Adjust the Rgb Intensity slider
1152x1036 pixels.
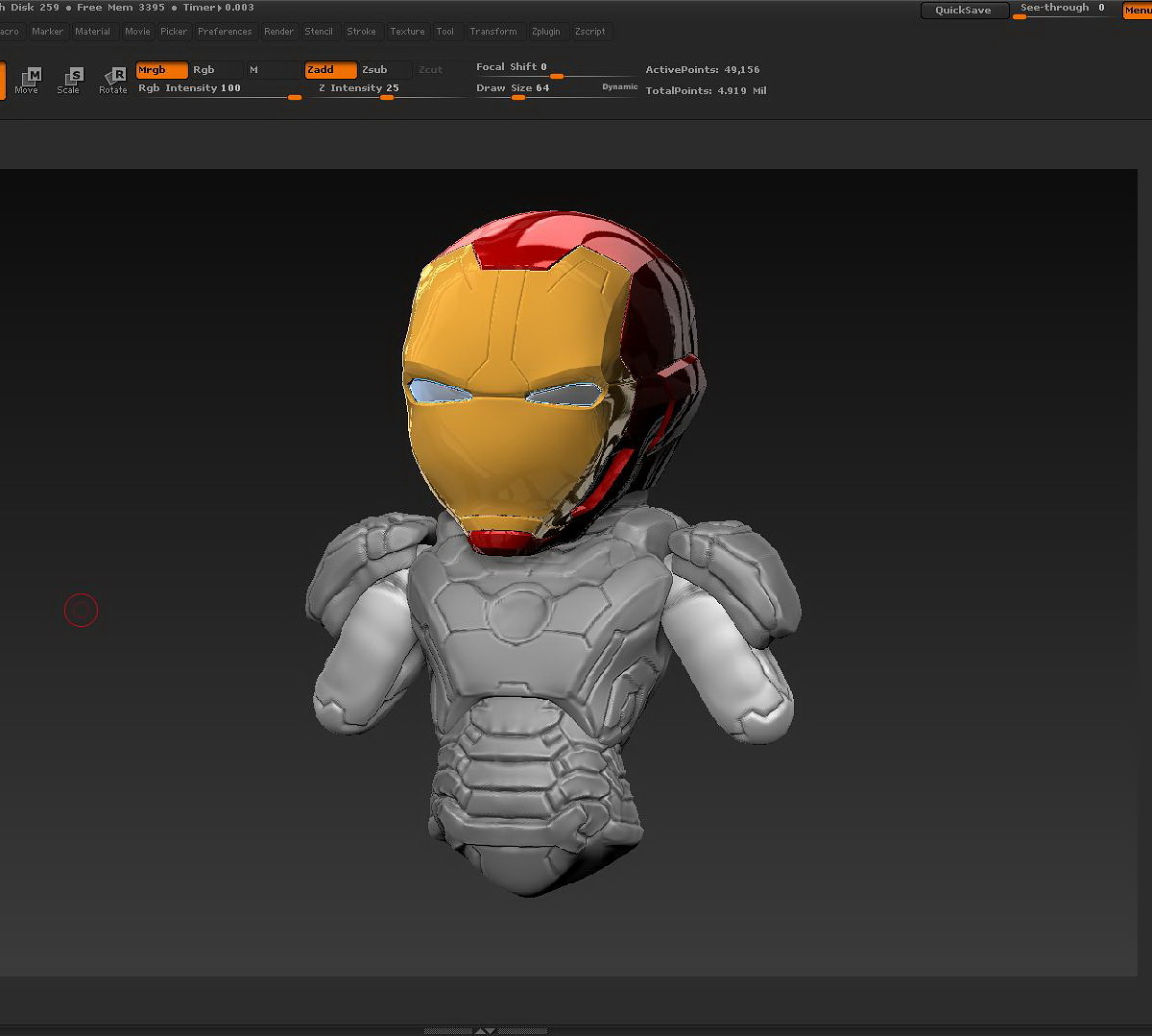point(219,89)
